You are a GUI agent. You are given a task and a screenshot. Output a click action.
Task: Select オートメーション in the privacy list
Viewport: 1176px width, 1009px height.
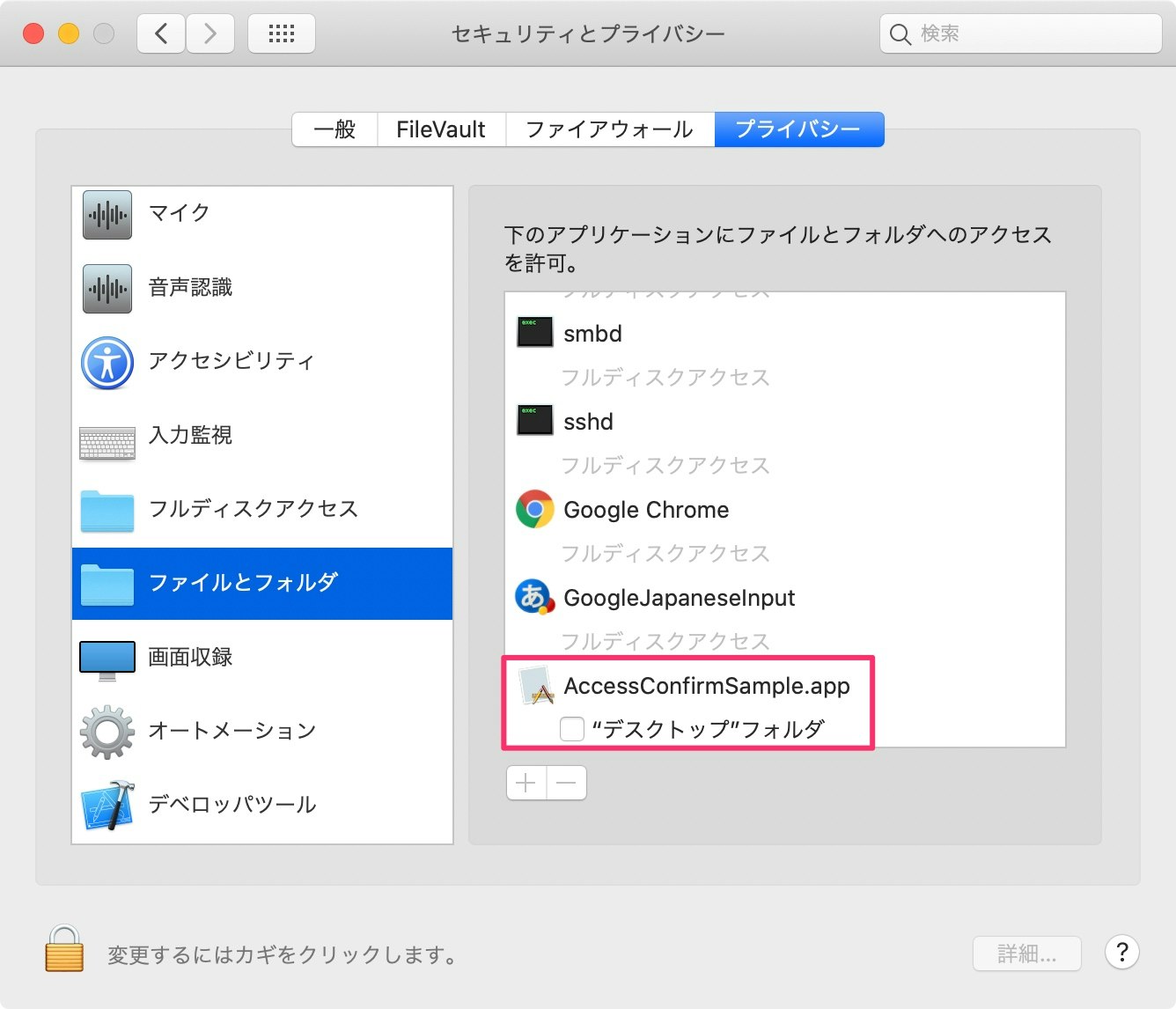click(262, 732)
